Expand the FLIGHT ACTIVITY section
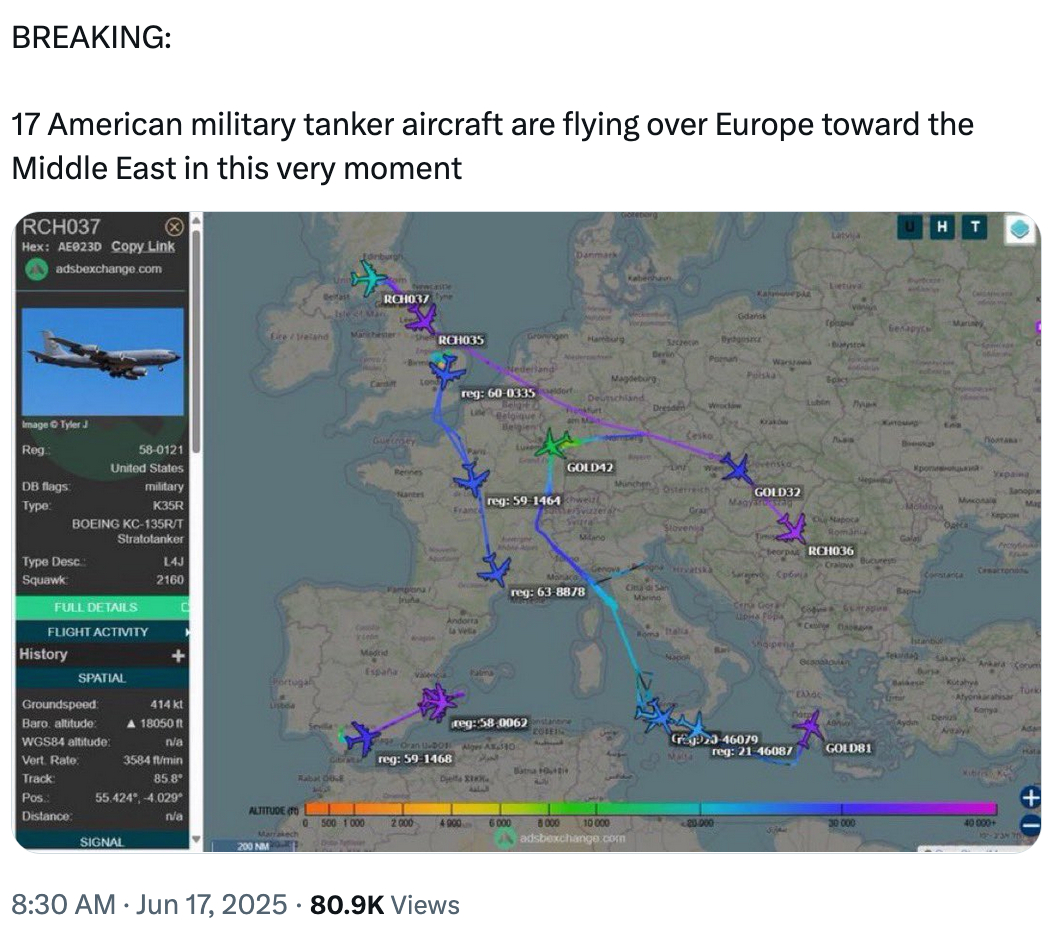The width and height of the screenshot is (1064, 942). [x=98, y=632]
